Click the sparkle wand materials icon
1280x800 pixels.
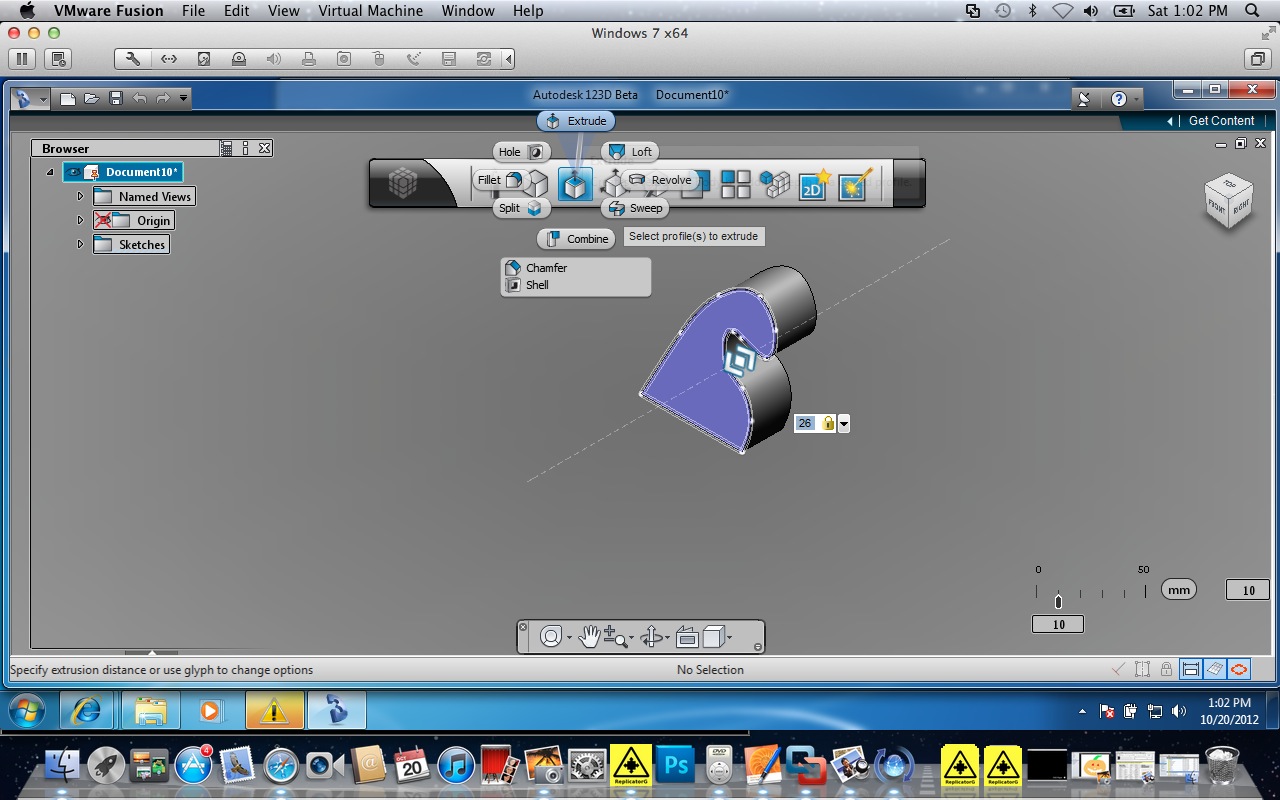coord(856,184)
